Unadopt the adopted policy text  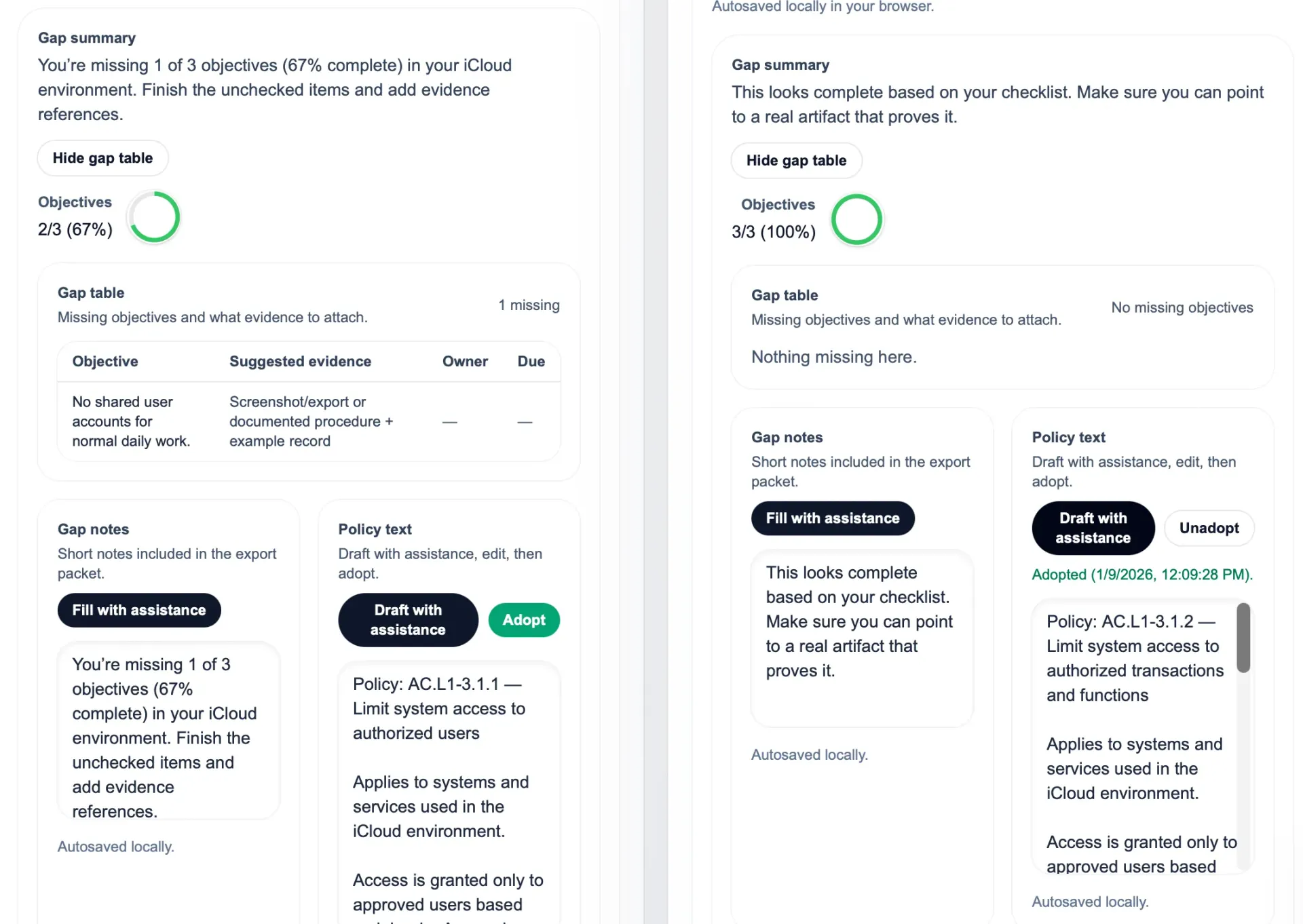[1209, 528]
